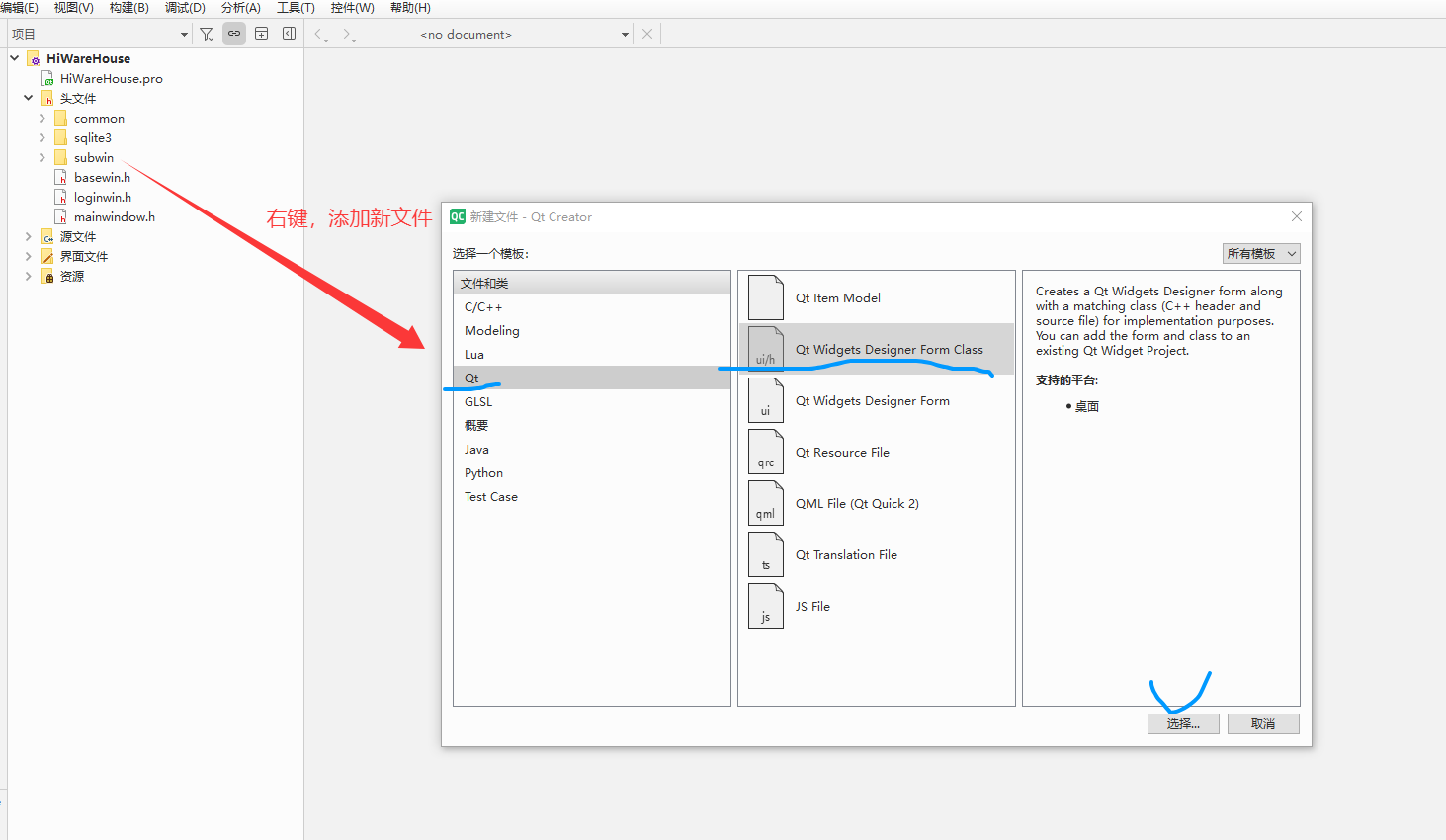Viewport: 1446px width, 840px height.
Task: Collapse the 头文件 folder
Action: click(29, 98)
